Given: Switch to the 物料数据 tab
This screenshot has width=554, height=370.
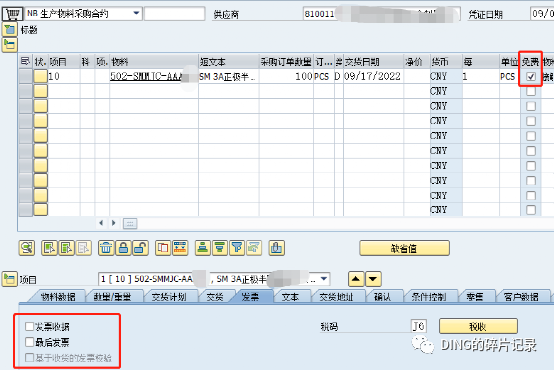Looking at the screenshot, I should (x=58, y=297).
